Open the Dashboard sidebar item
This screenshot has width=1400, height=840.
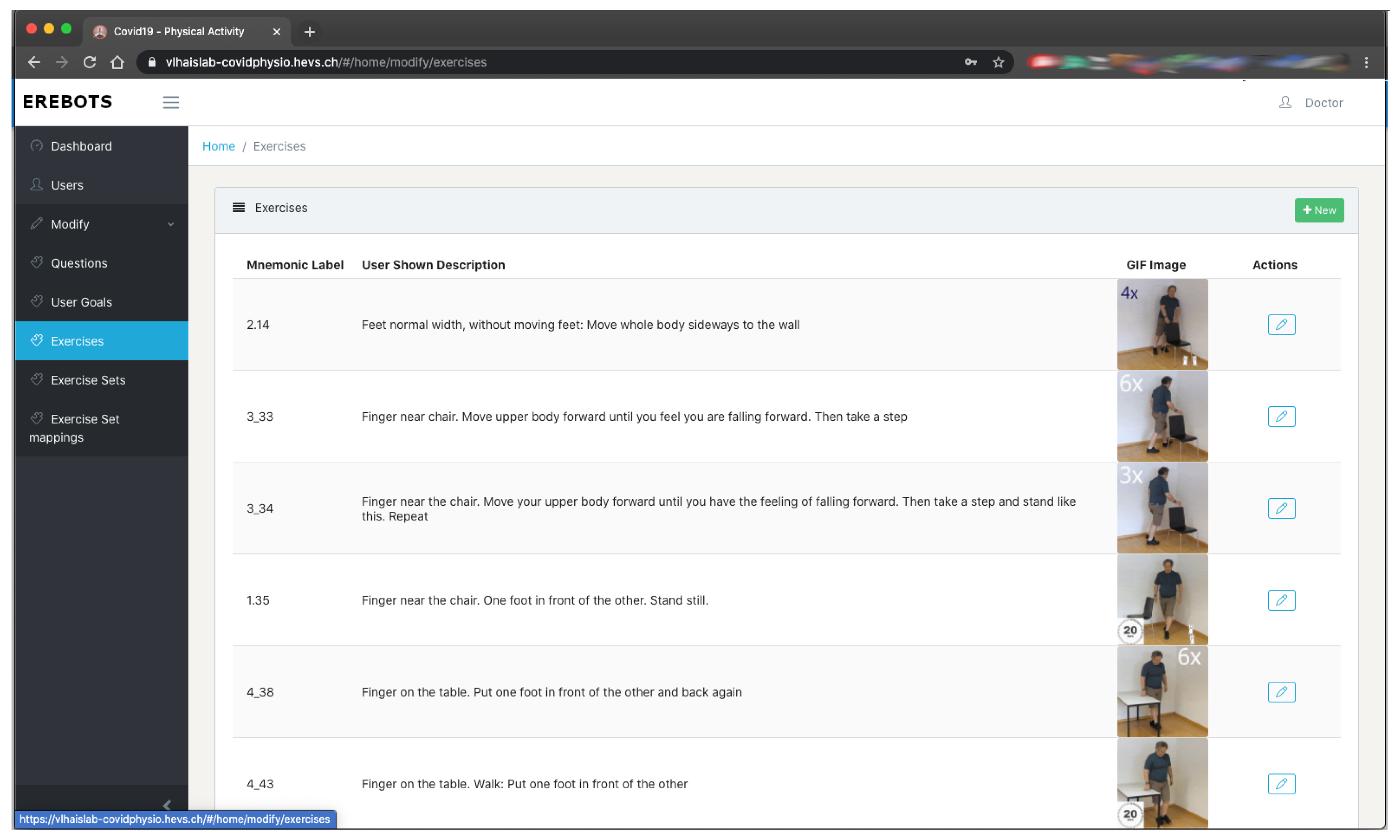(81, 146)
